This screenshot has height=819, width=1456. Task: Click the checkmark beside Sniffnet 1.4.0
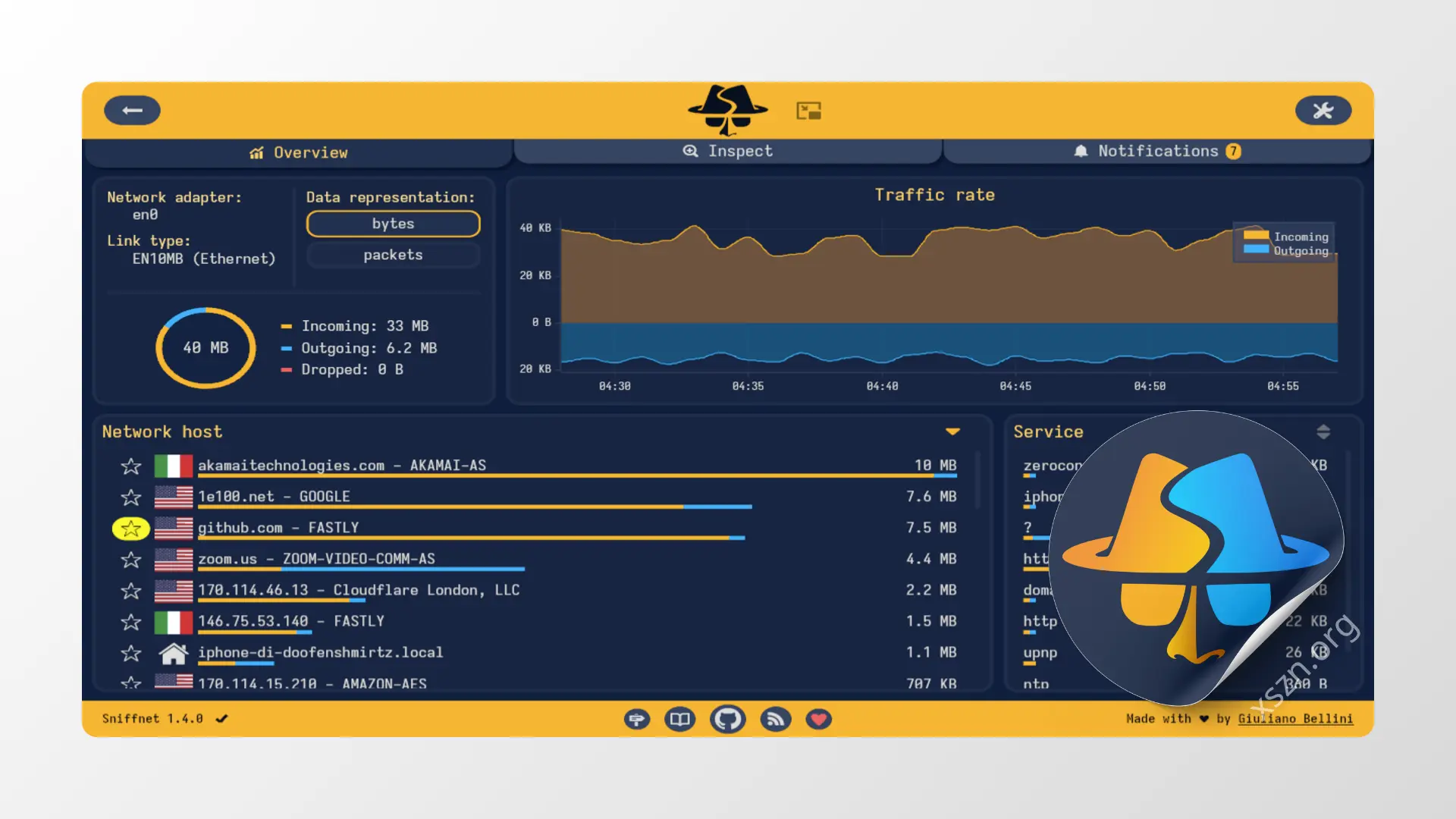coord(221,718)
